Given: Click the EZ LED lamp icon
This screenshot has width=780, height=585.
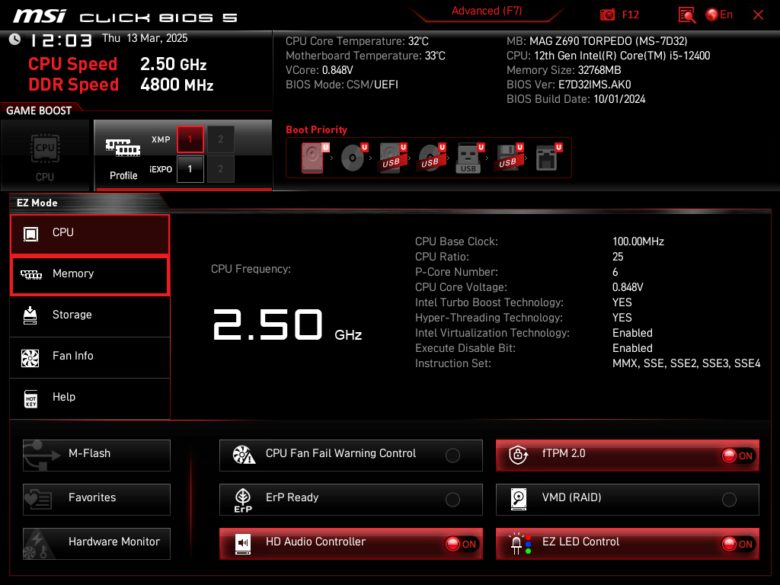Looking at the screenshot, I should point(520,543).
